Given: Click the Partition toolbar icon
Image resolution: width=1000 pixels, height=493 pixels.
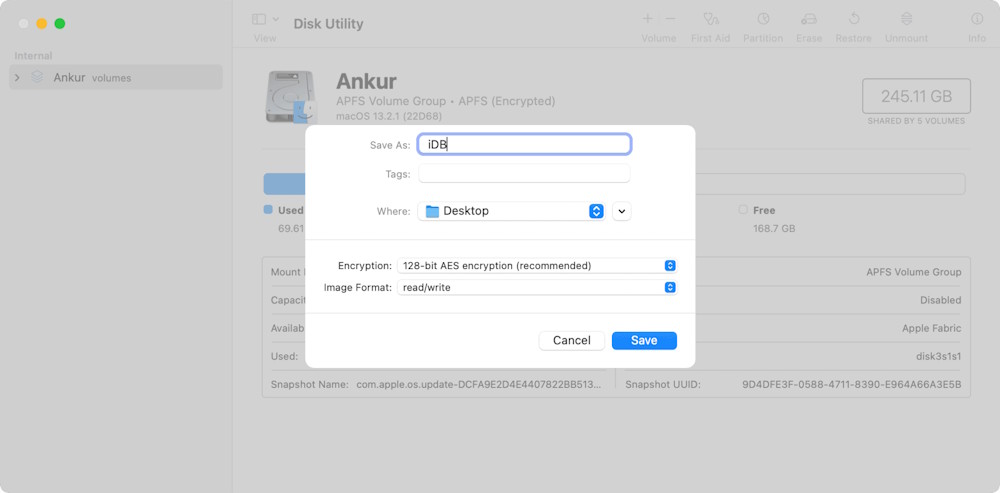Looking at the screenshot, I should (763, 19).
